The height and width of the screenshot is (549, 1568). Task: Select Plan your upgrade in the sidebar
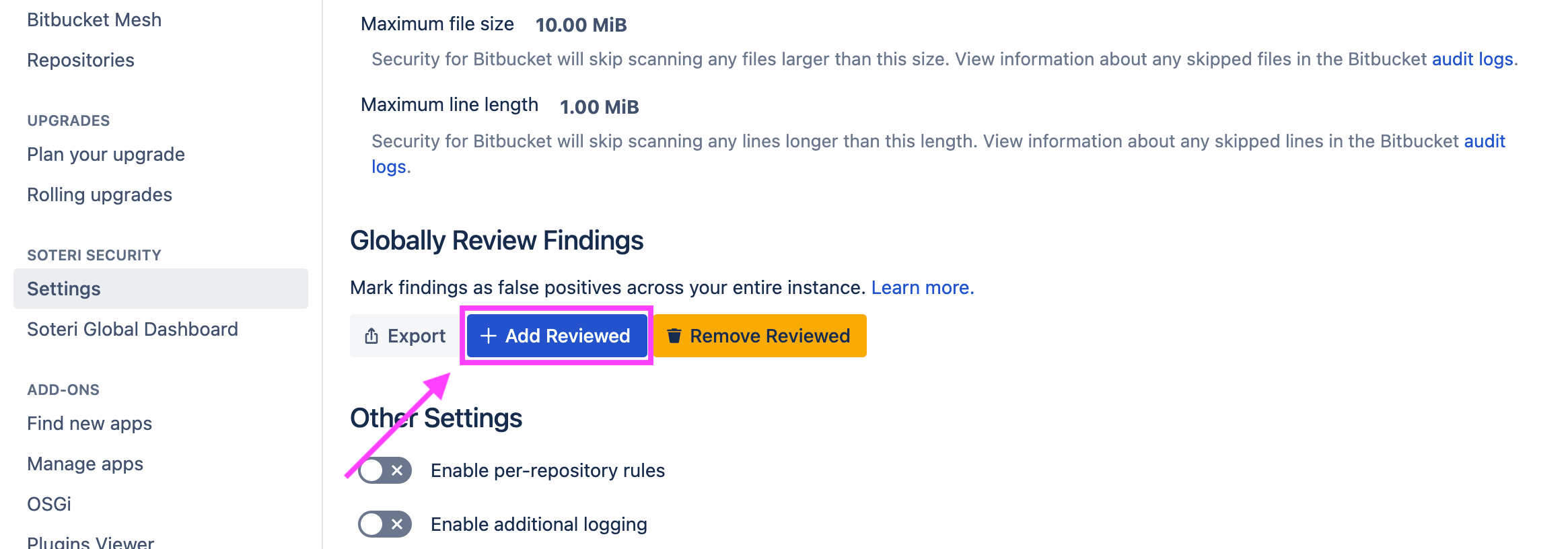point(105,154)
